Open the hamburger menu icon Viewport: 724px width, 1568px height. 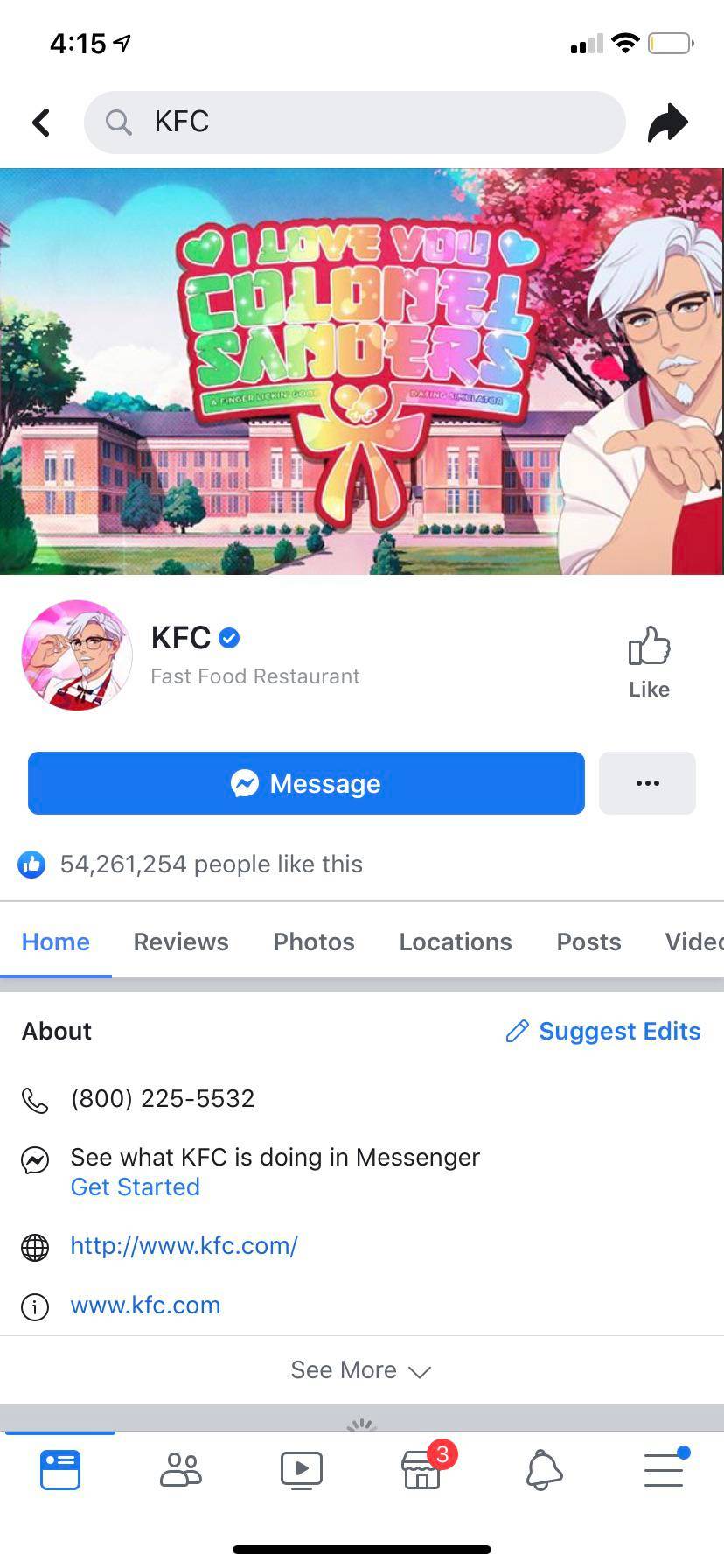click(665, 1469)
